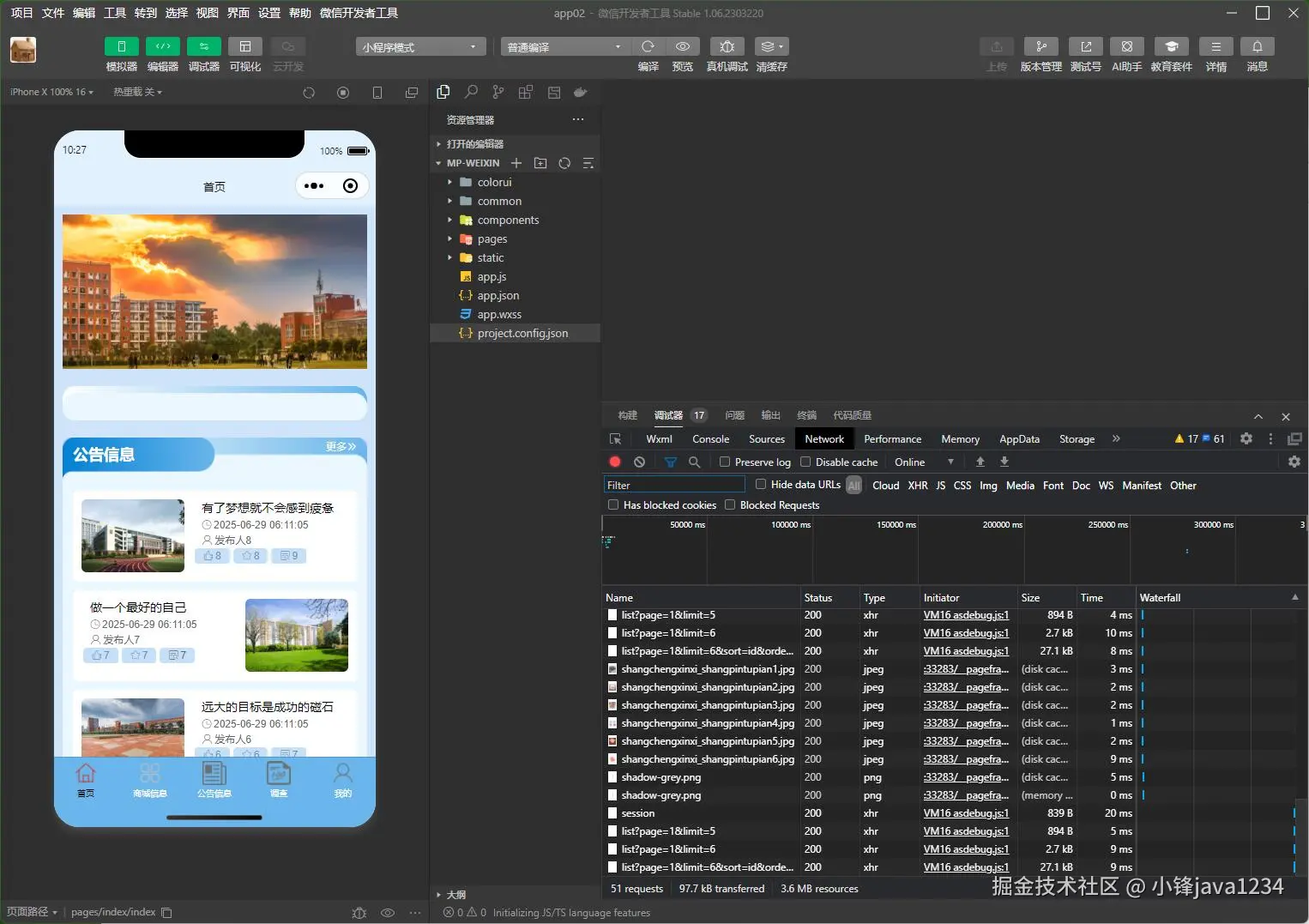
Task: Open the iPhone X device dropdown
Action: point(51,92)
